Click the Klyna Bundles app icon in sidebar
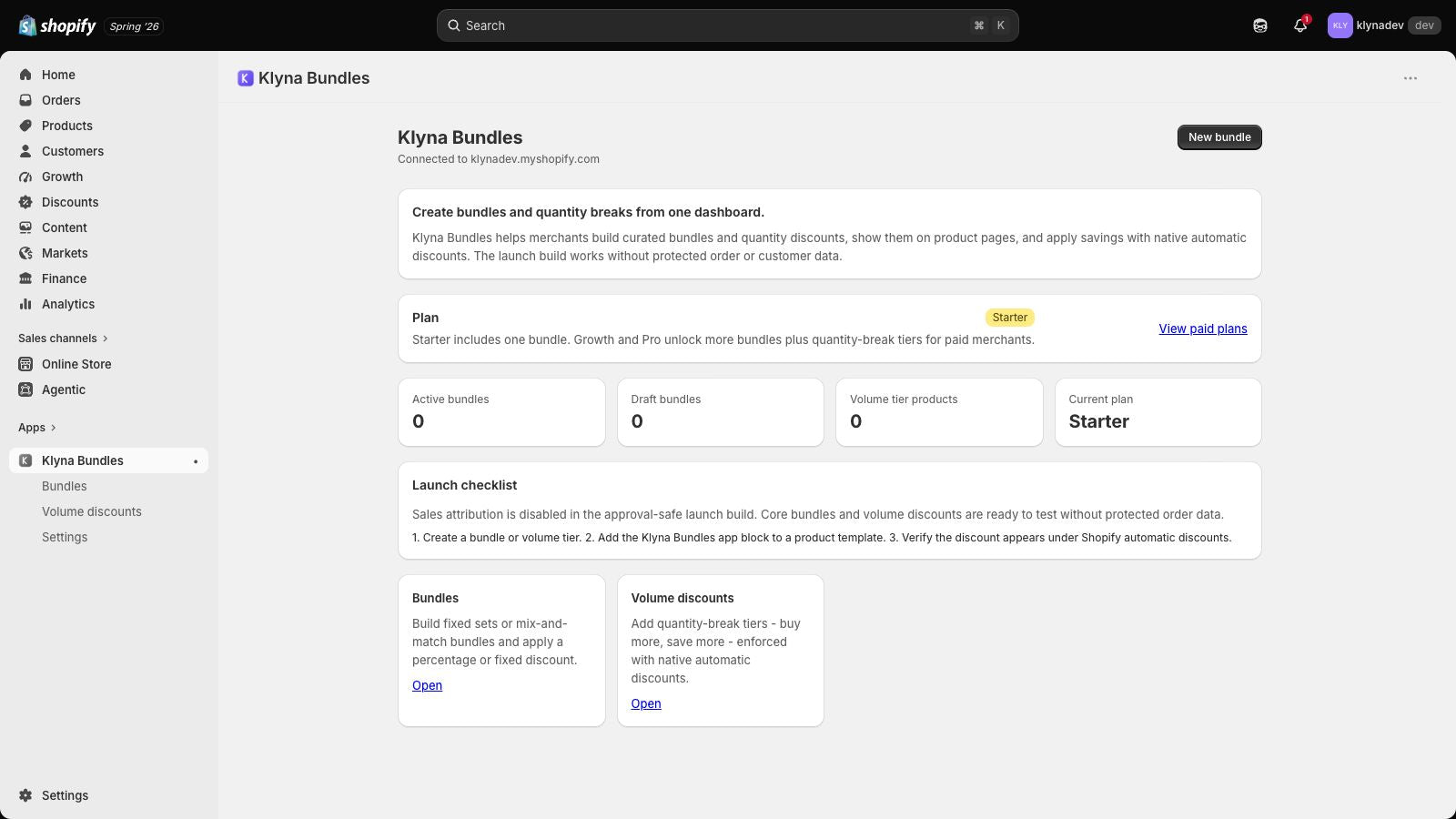1456x819 pixels. coord(25,460)
